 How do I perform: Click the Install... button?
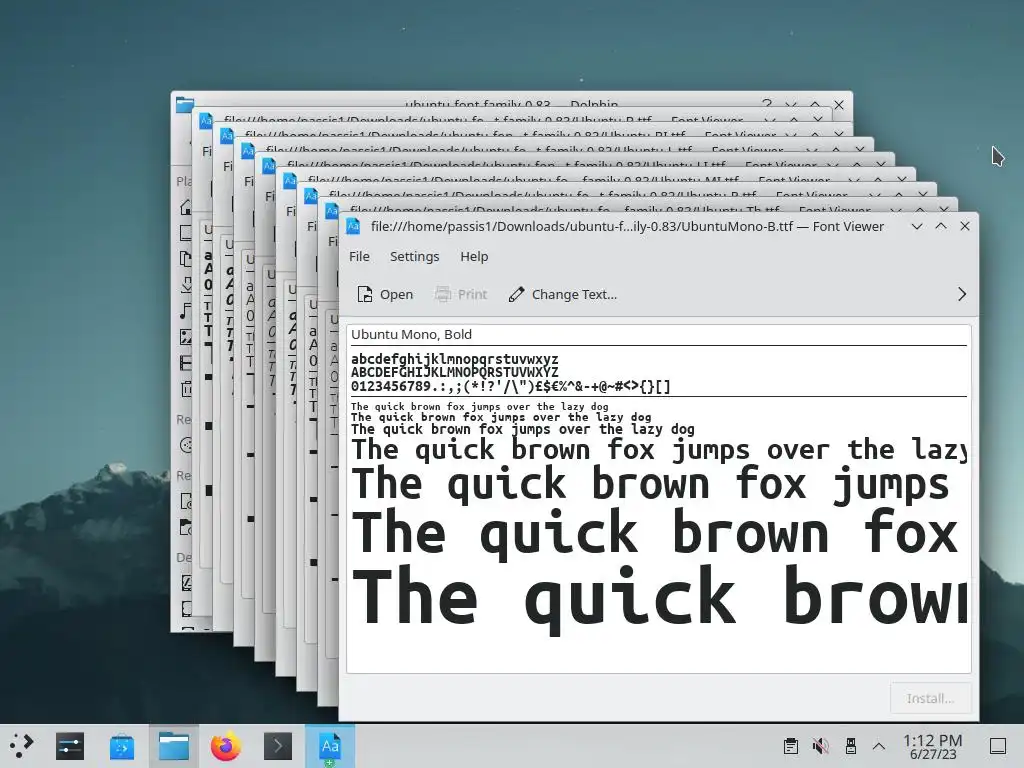(x=930, y=699)
